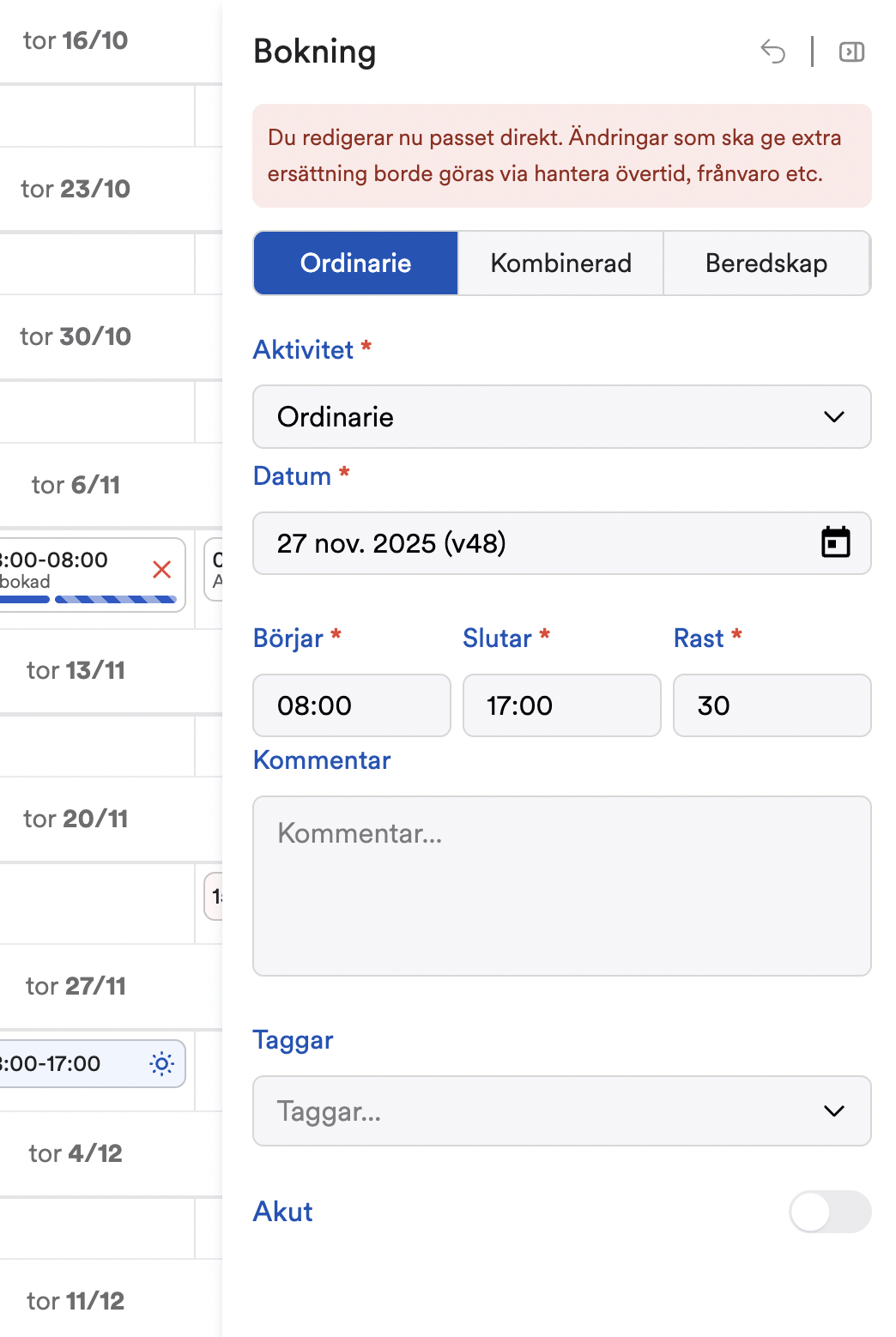Click the tor 13/11 day label
Screen dimensions: 896x1337
pyautogui.click(x=76, y=670)
